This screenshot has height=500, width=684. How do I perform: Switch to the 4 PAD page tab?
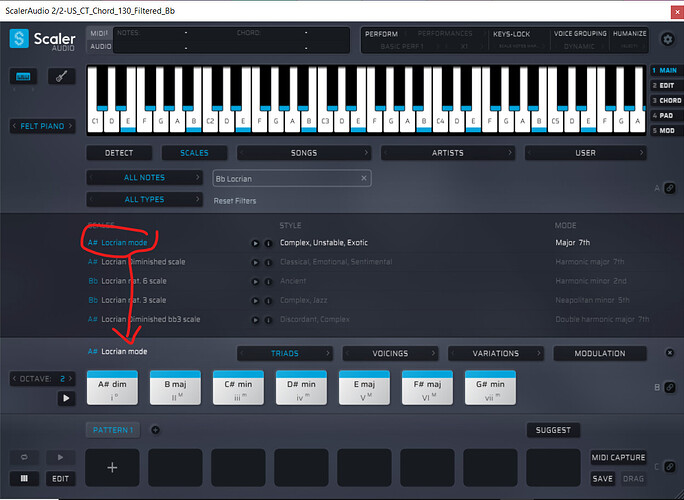[x=667, y=116]
